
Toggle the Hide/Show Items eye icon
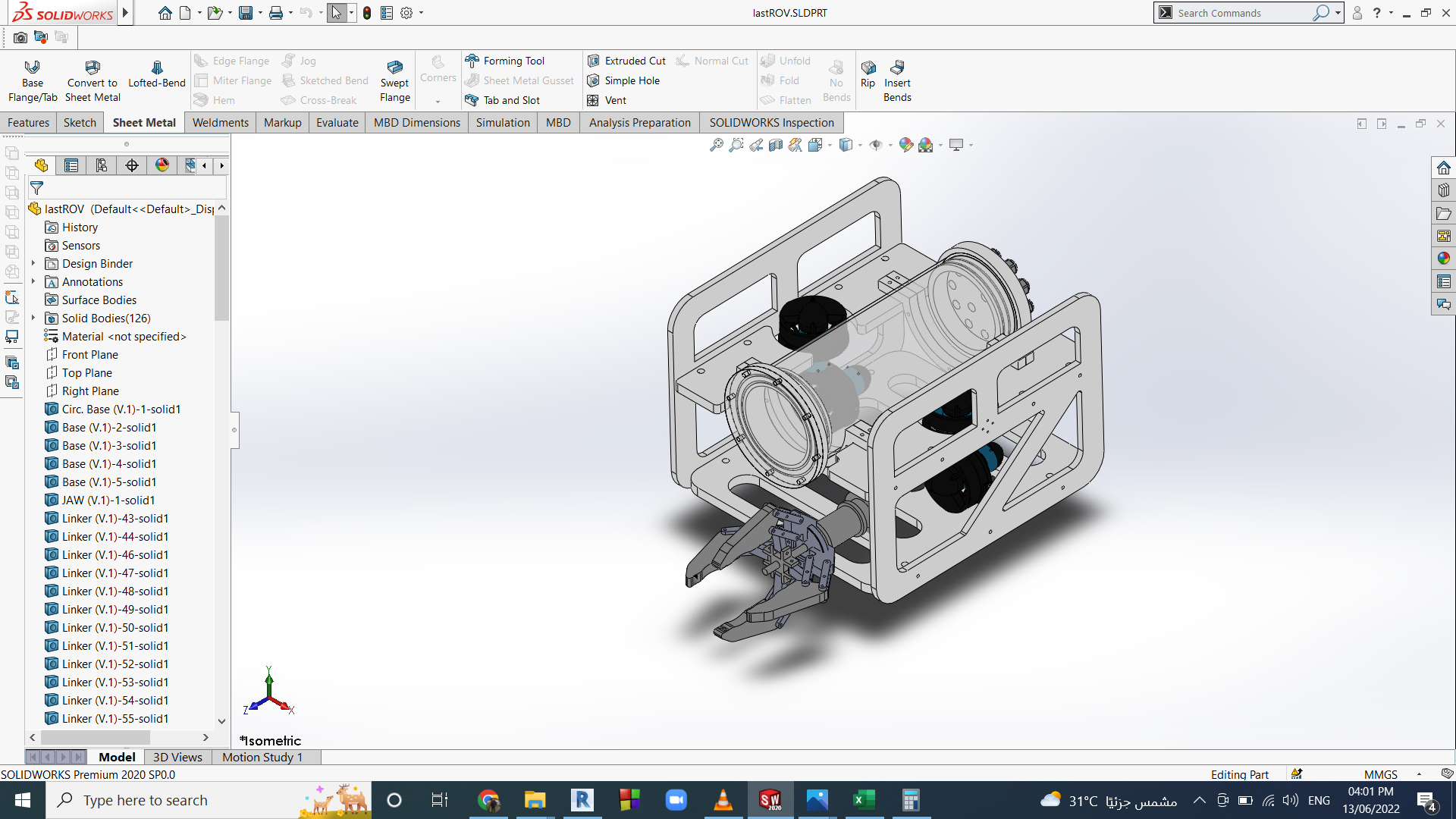[x=876, y=145]
